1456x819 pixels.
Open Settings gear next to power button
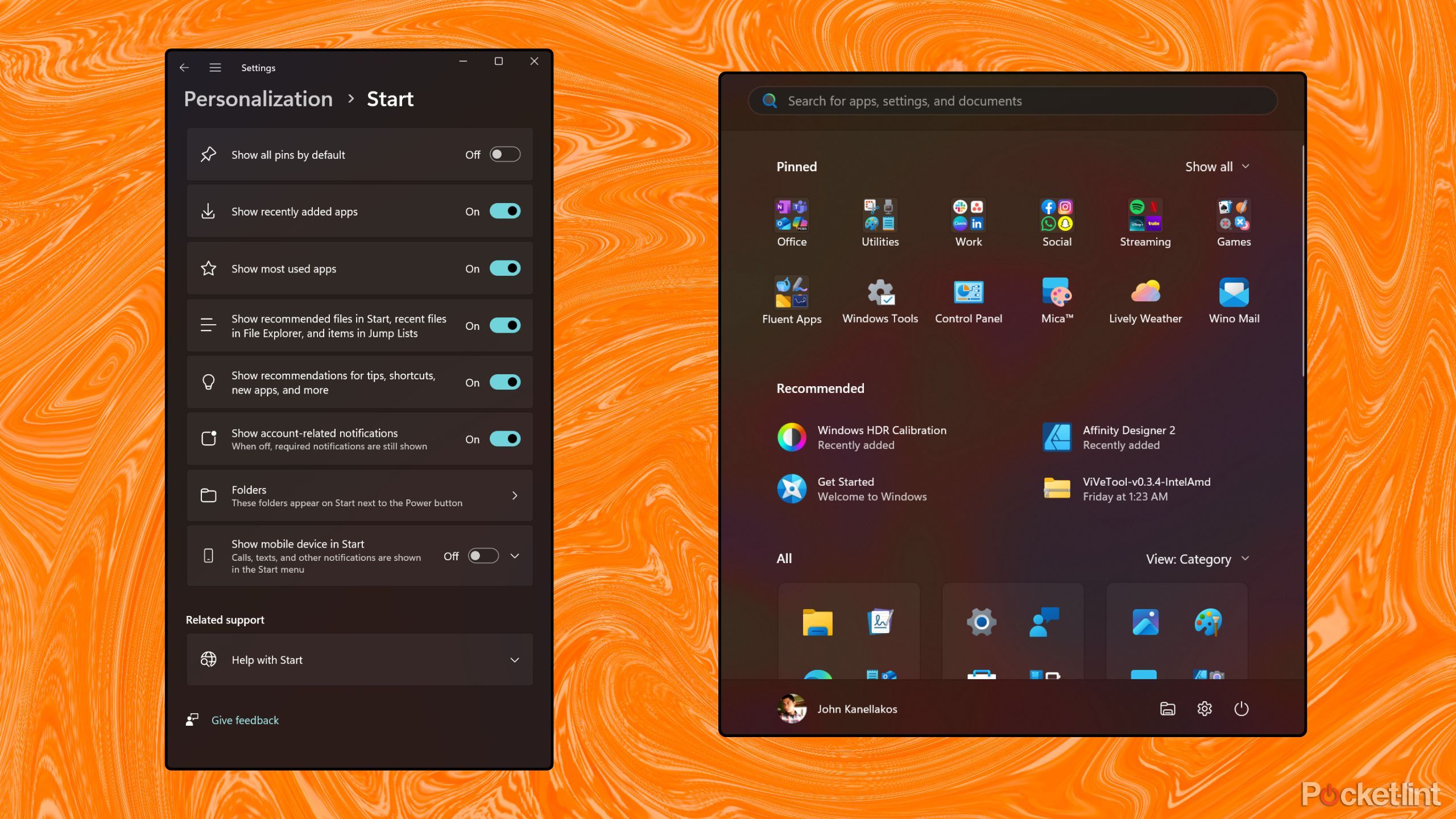(1204, 709)
